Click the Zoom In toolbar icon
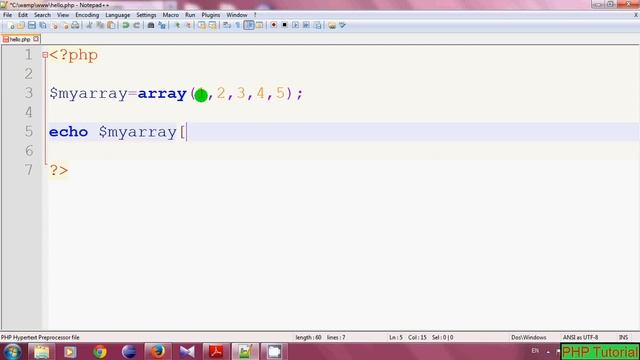Viewport: 640px width, 360px height. click(x=177, y=25)
